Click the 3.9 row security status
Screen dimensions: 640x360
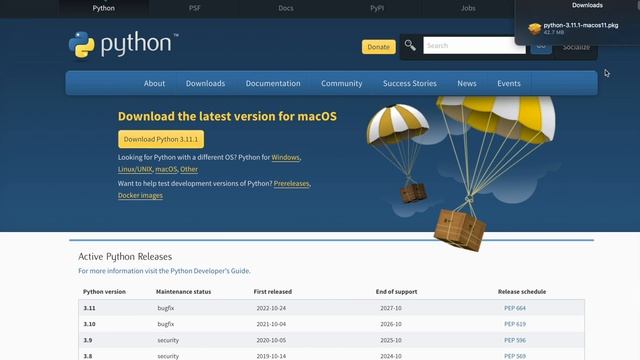168,340
